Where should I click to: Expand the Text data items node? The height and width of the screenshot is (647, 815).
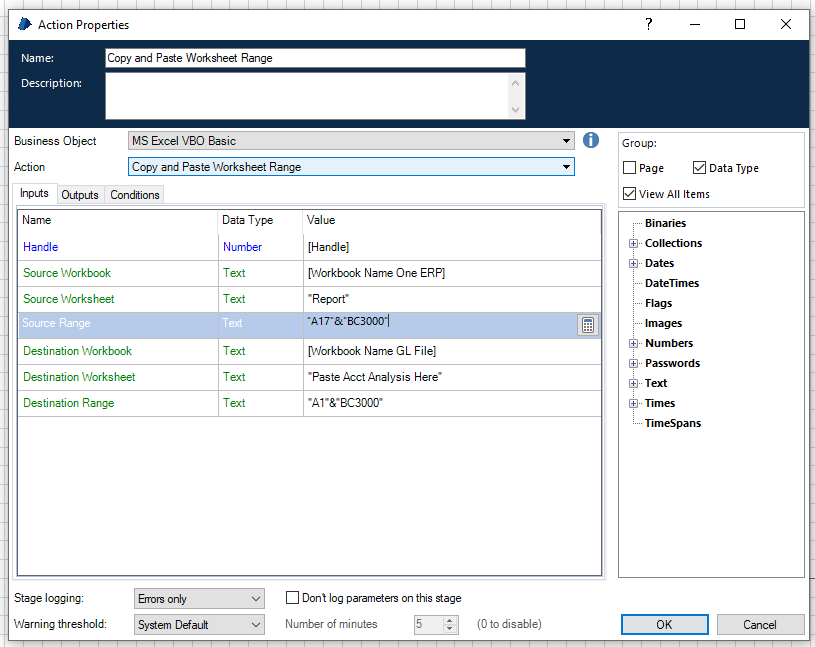[x=633, y=383]
